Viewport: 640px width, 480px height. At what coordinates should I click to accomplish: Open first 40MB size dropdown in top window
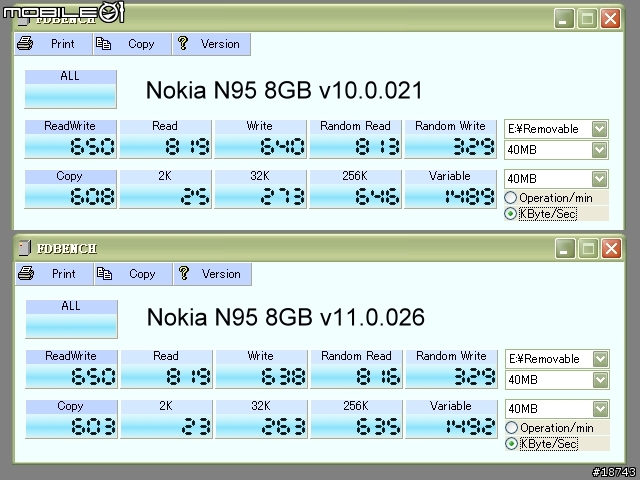tap(599, 150)
